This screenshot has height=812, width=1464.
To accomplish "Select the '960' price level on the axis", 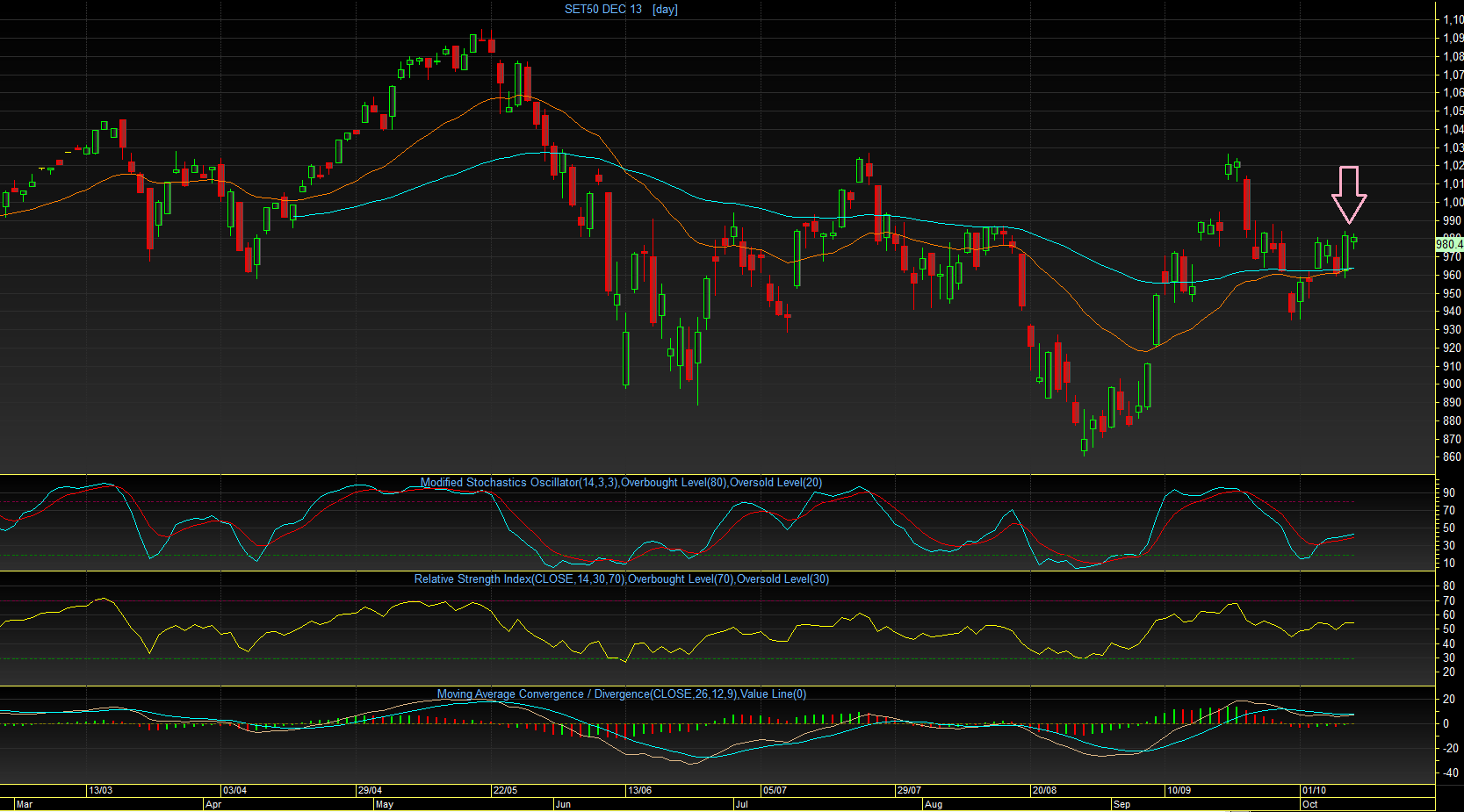I will pyautogui.click(x=1453, y=275).
